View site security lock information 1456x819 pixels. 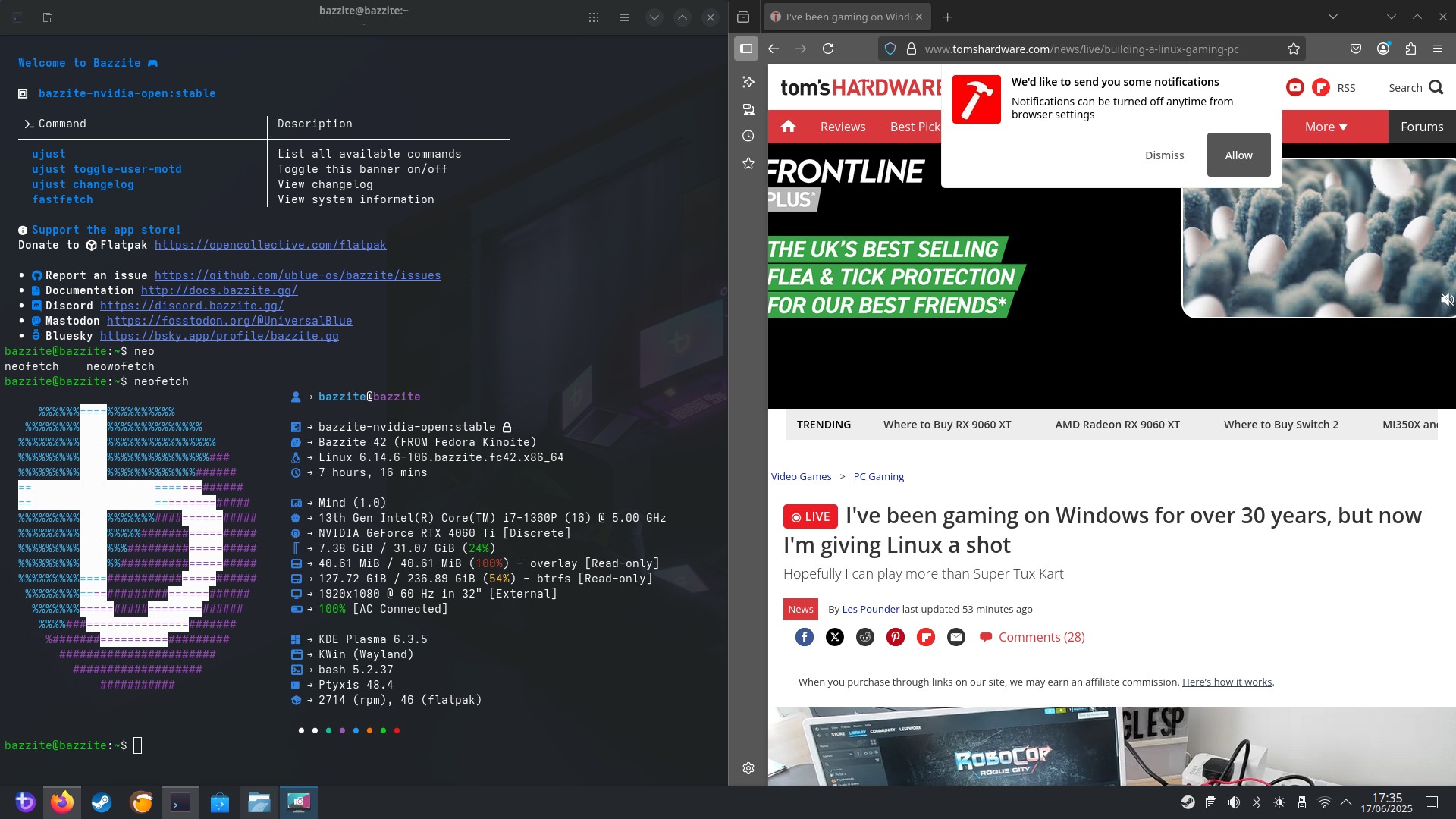(x=912, y=49)
